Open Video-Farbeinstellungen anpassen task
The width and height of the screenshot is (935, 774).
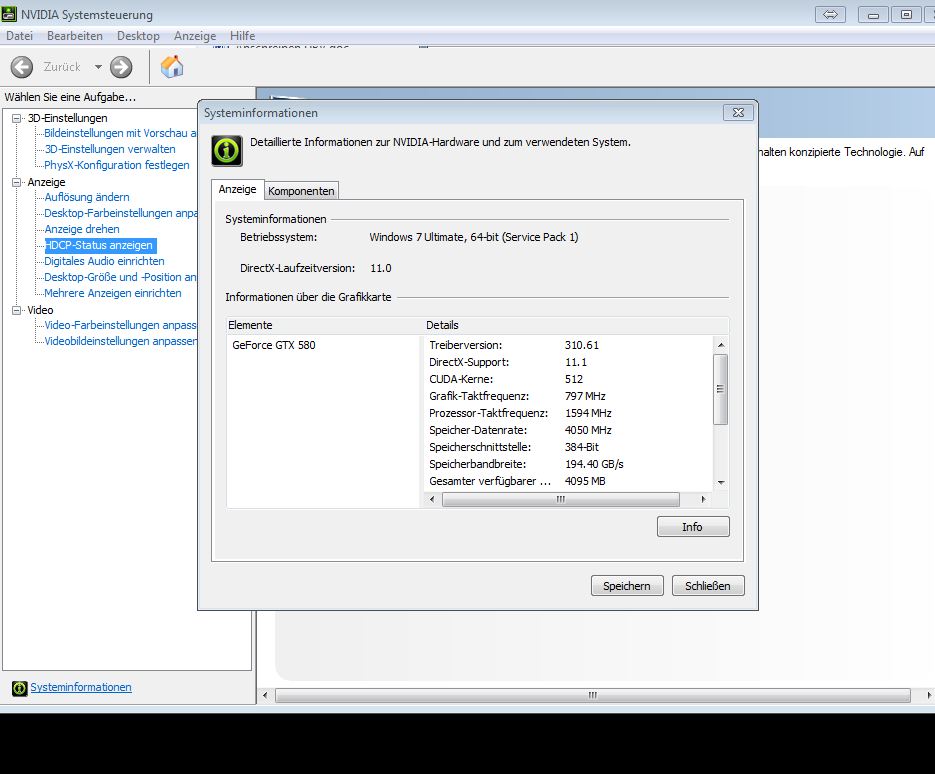tap(120, 325)
